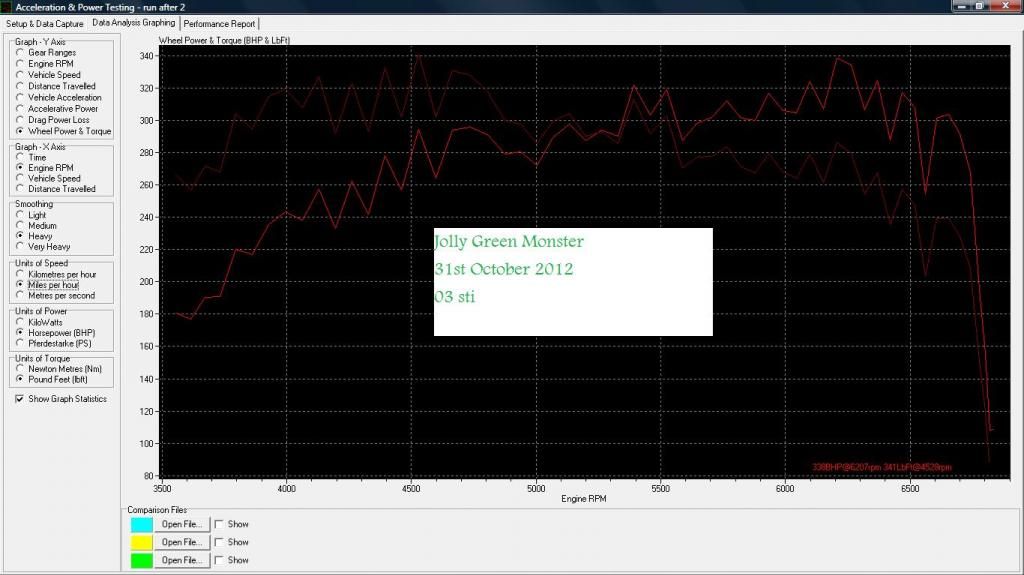Click the yellow comparison color swatch
This screenshot has width=1024, height=575.
(x=142, y=542)
